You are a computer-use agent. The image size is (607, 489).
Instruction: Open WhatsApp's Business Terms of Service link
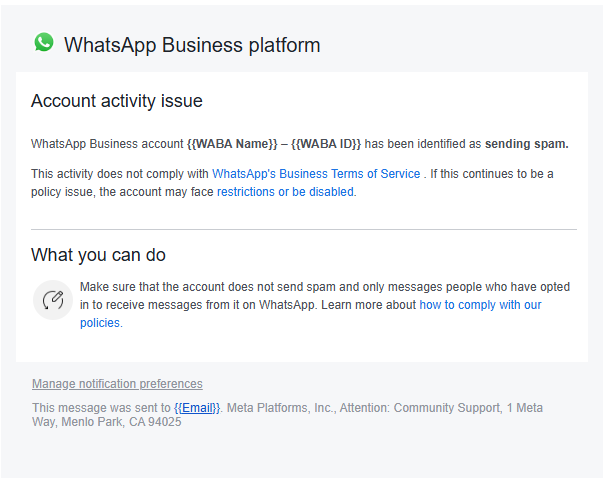[316, 174]
